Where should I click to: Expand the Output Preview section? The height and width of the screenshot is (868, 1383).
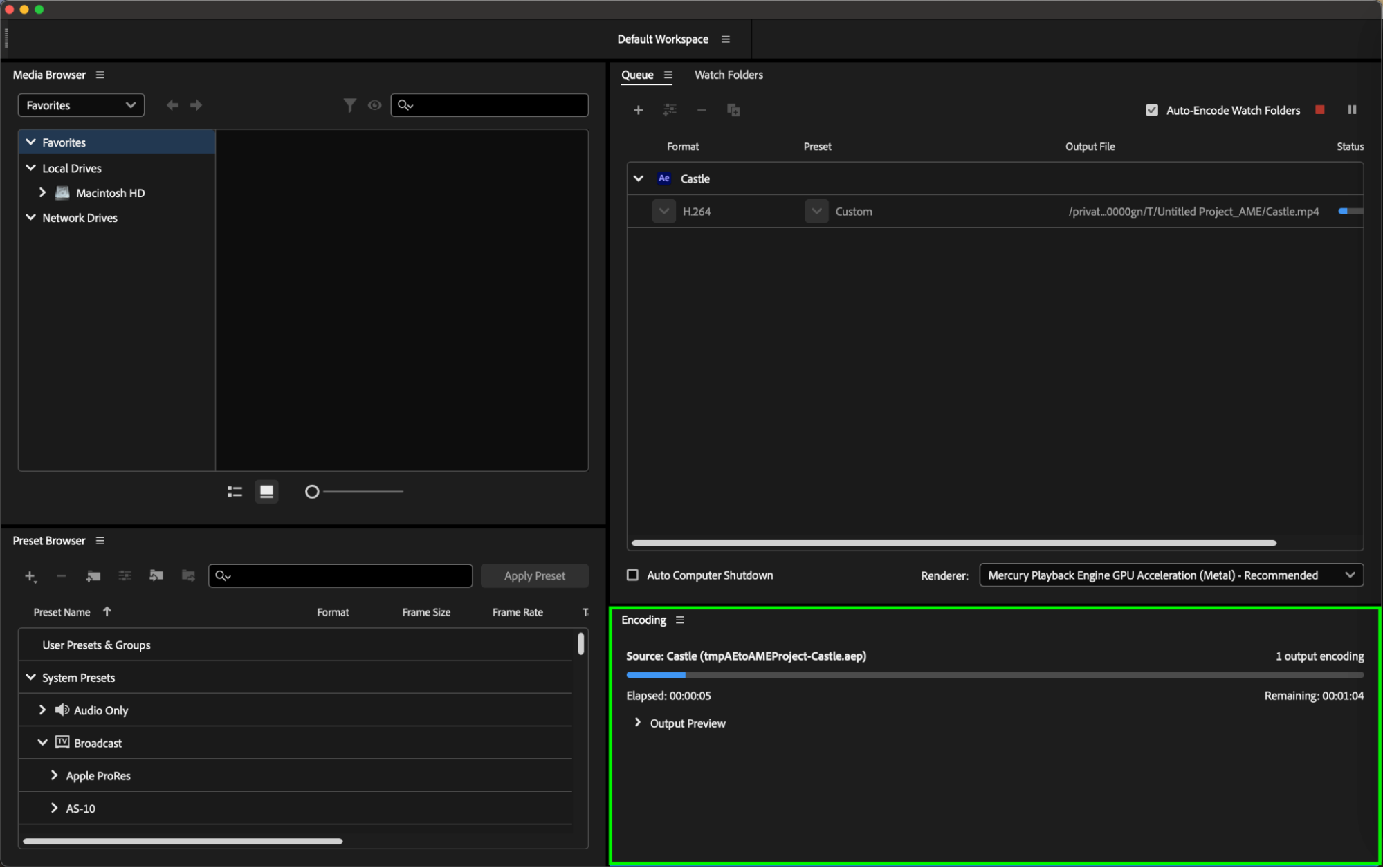(x=637, y=723)
